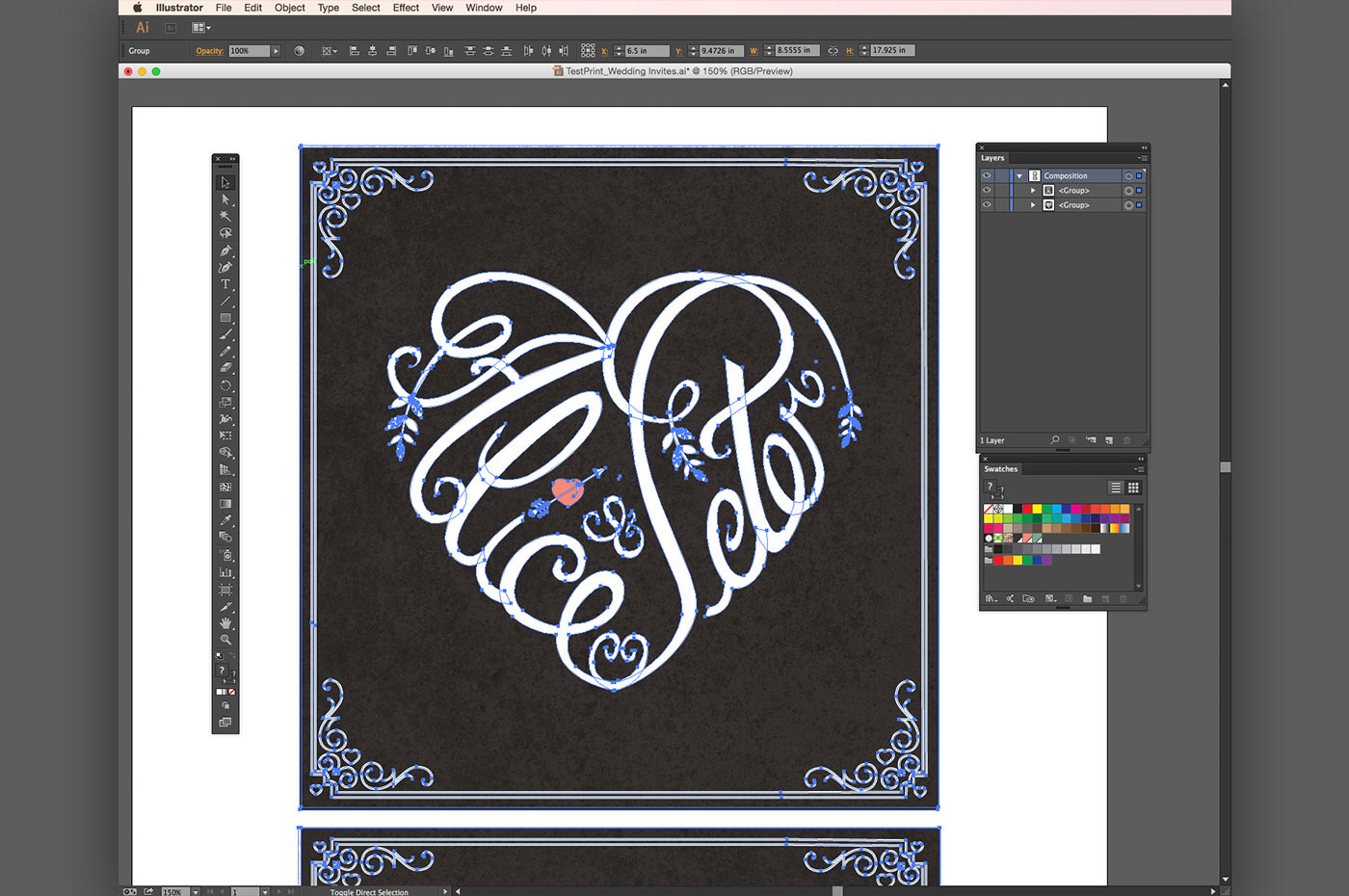The image size is (1349, 896).
Task: Select the Pen tool
Action: tap(225, 250)
